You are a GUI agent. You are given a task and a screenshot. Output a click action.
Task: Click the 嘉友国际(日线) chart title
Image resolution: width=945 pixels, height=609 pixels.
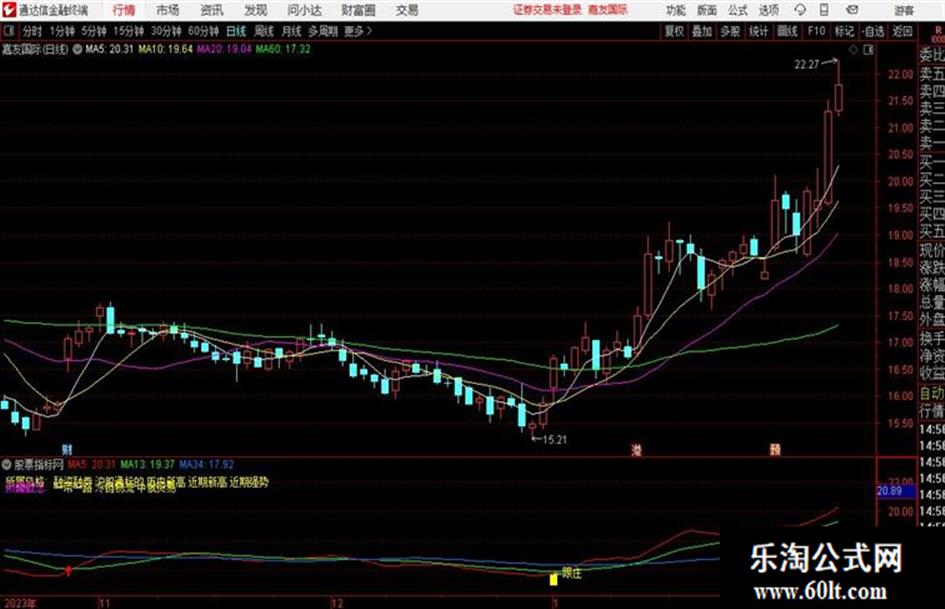click(x=35, y=49)
